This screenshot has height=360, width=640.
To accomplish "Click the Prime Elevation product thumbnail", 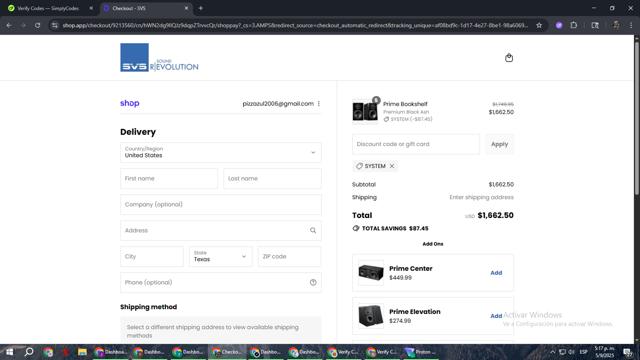I will [x=371, y=316].
